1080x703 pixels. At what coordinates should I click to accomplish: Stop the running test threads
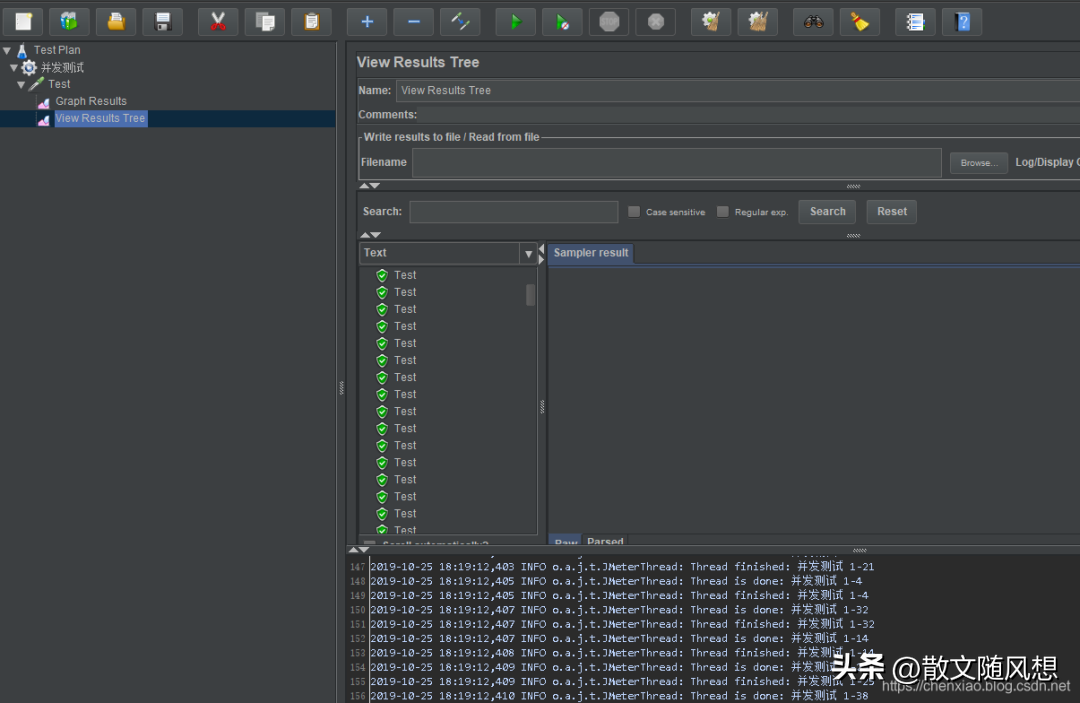(609, 22)
